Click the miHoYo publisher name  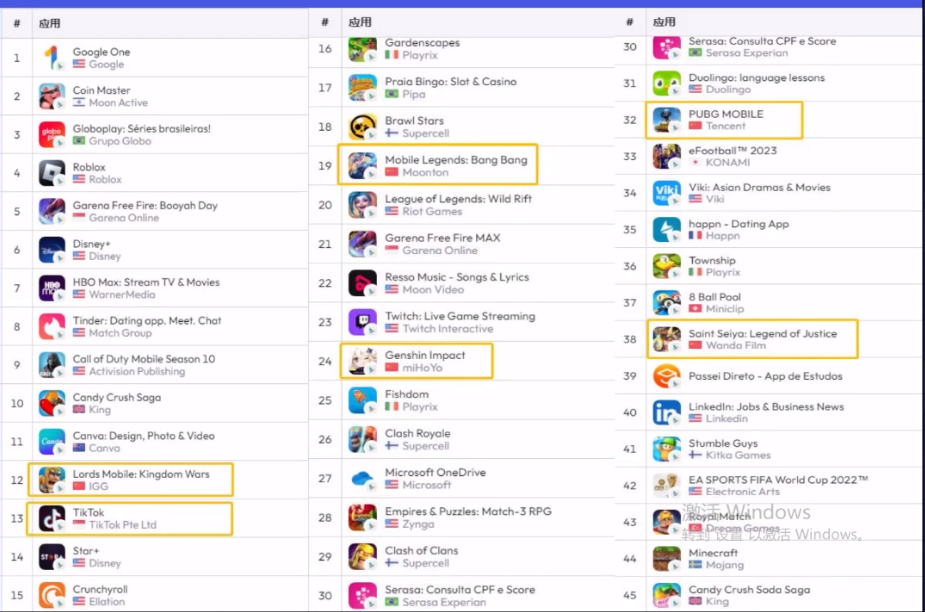click(x=422, y=368)
